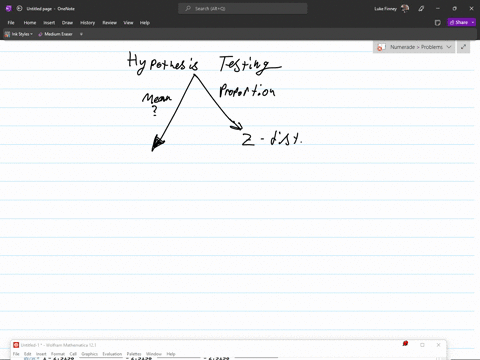Select the Medium Eraser tool
Image resolution: width=480 pixels, height=360 pixels.
[55, 34]
